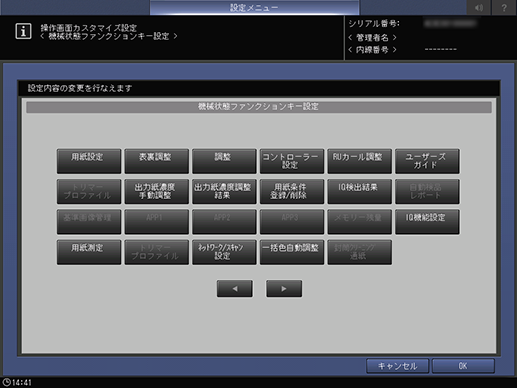Click the シリアル番号 label
Image resolution: width=517 pixels, height=388 pixels.
[x=374, y=24]
